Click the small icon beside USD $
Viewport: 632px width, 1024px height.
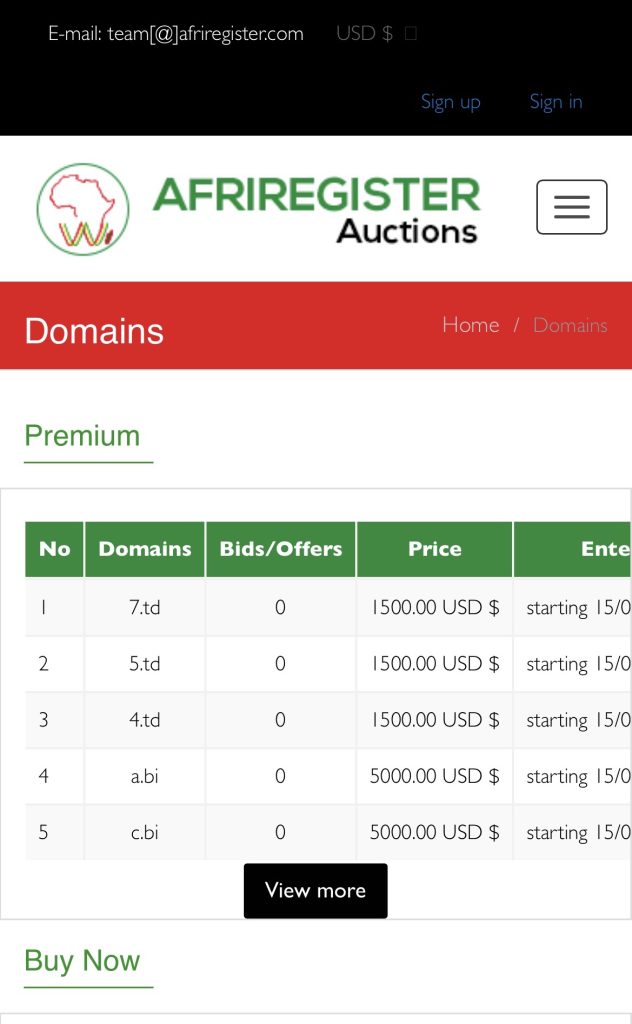[411, 33]
